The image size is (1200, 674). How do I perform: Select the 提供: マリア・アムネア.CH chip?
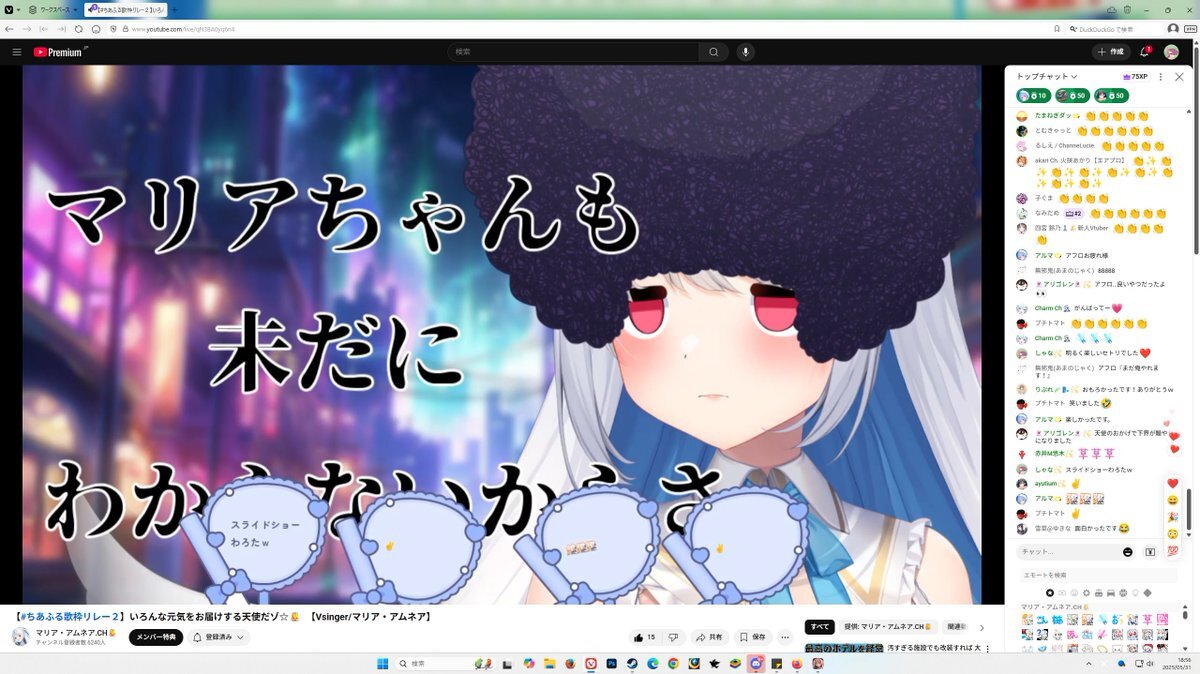click(x=888, y=627)
